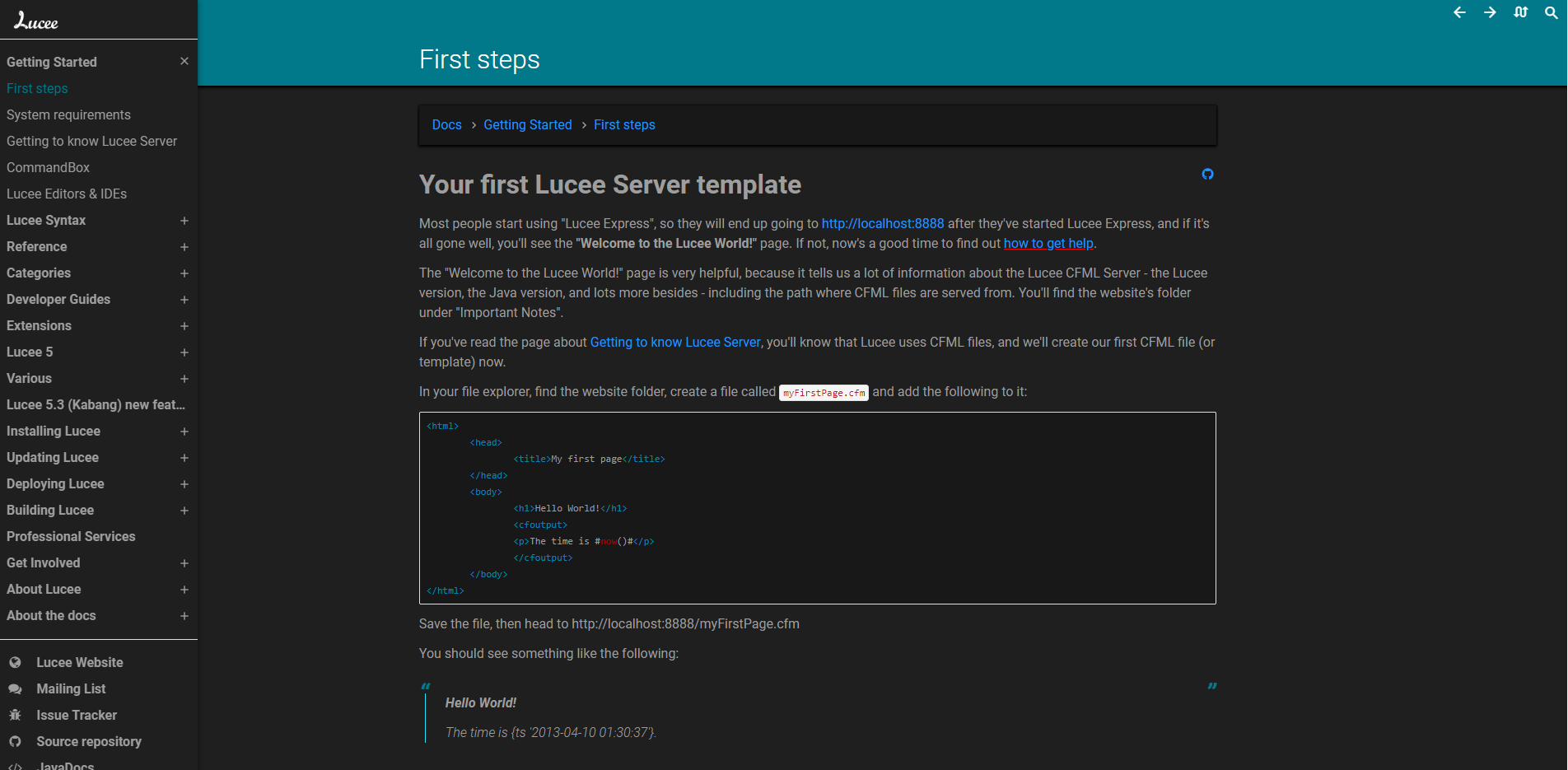The height and width of the screenshot is (770, 1568).
Task: Expand the Updating Lucee section
Action: point(184,458)
